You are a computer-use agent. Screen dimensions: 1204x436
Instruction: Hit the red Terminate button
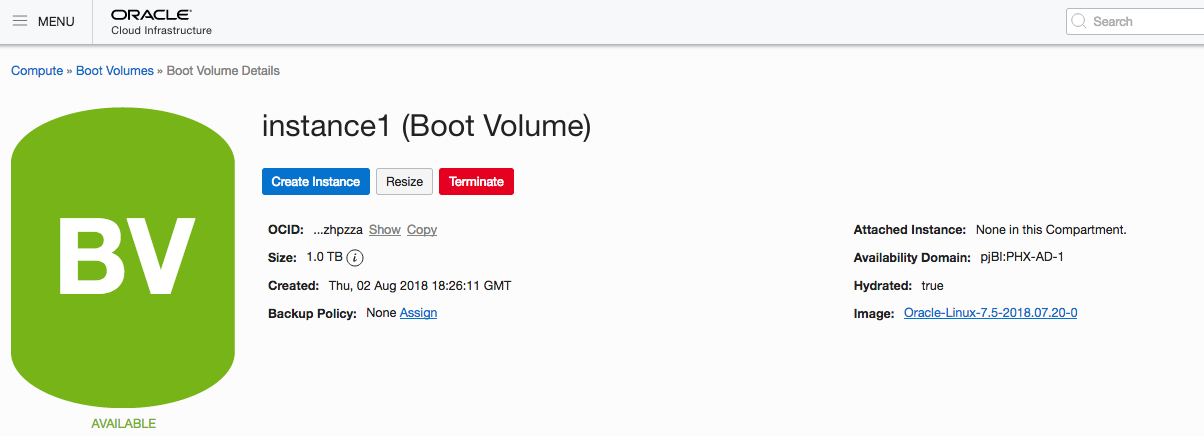476,182
